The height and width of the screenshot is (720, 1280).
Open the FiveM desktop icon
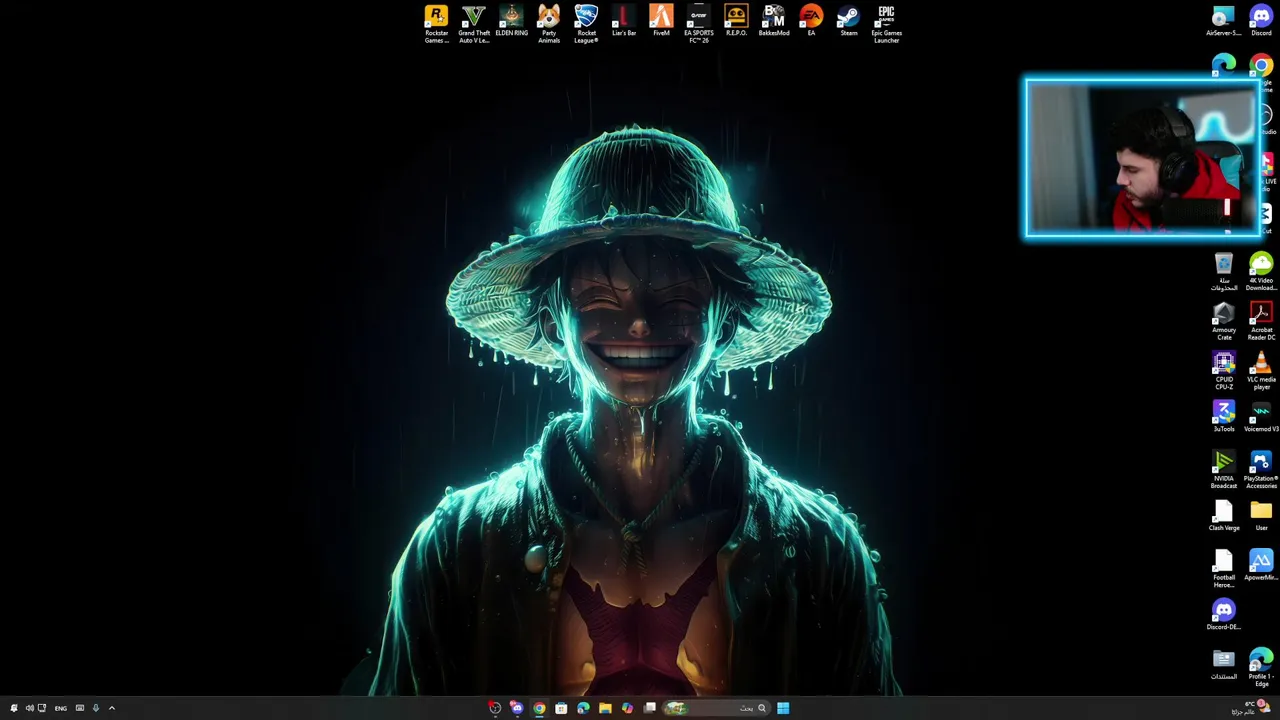point(661,21)
